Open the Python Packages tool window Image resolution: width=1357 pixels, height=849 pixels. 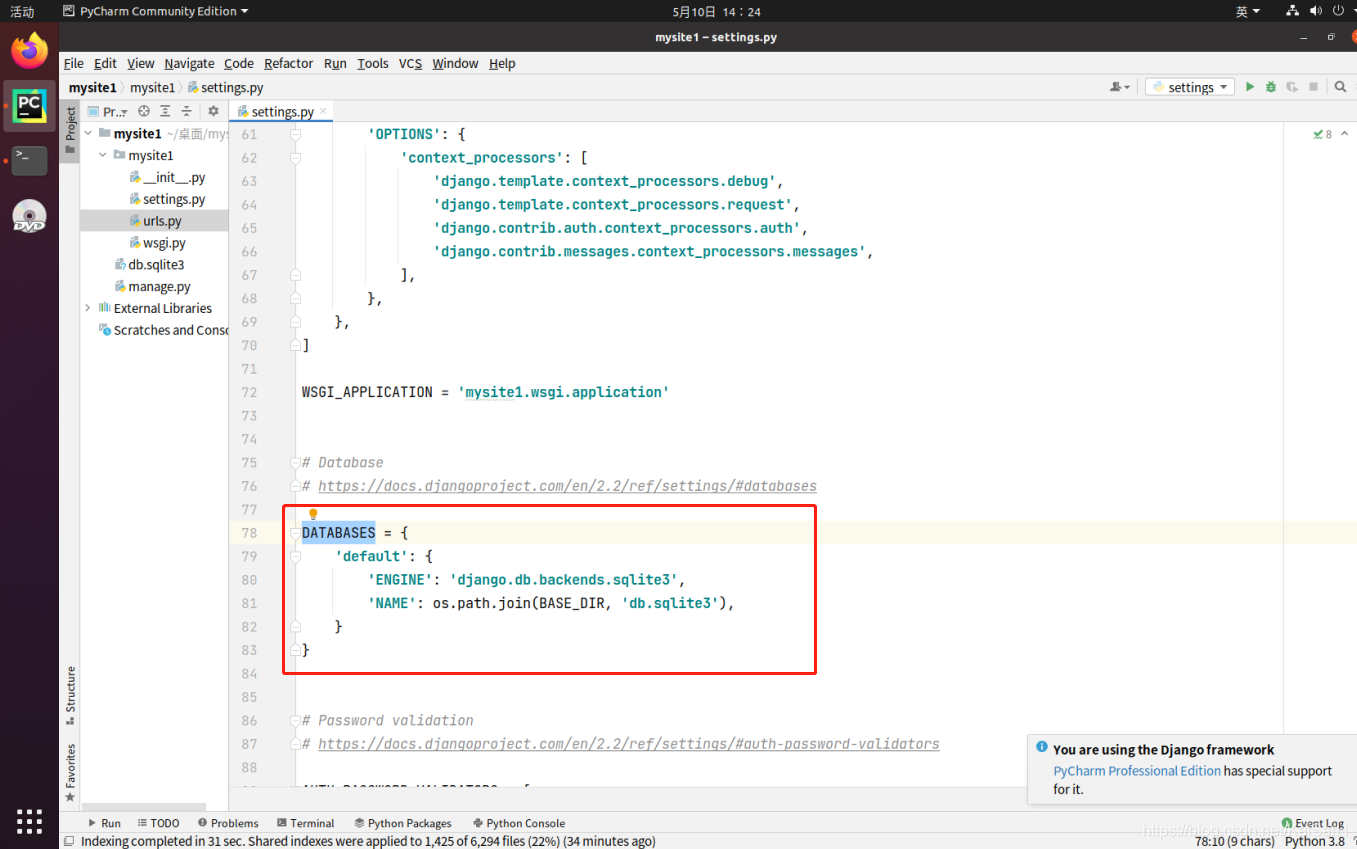pyautogui.click(x=403, y=823)
